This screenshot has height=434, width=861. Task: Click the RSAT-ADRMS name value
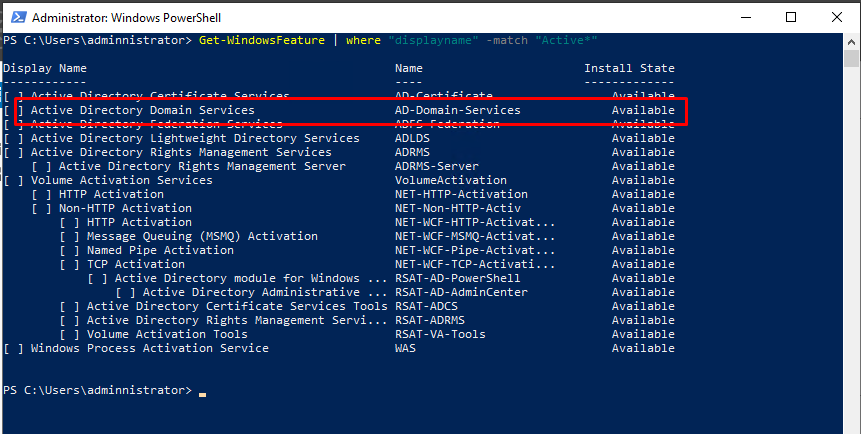430,320
